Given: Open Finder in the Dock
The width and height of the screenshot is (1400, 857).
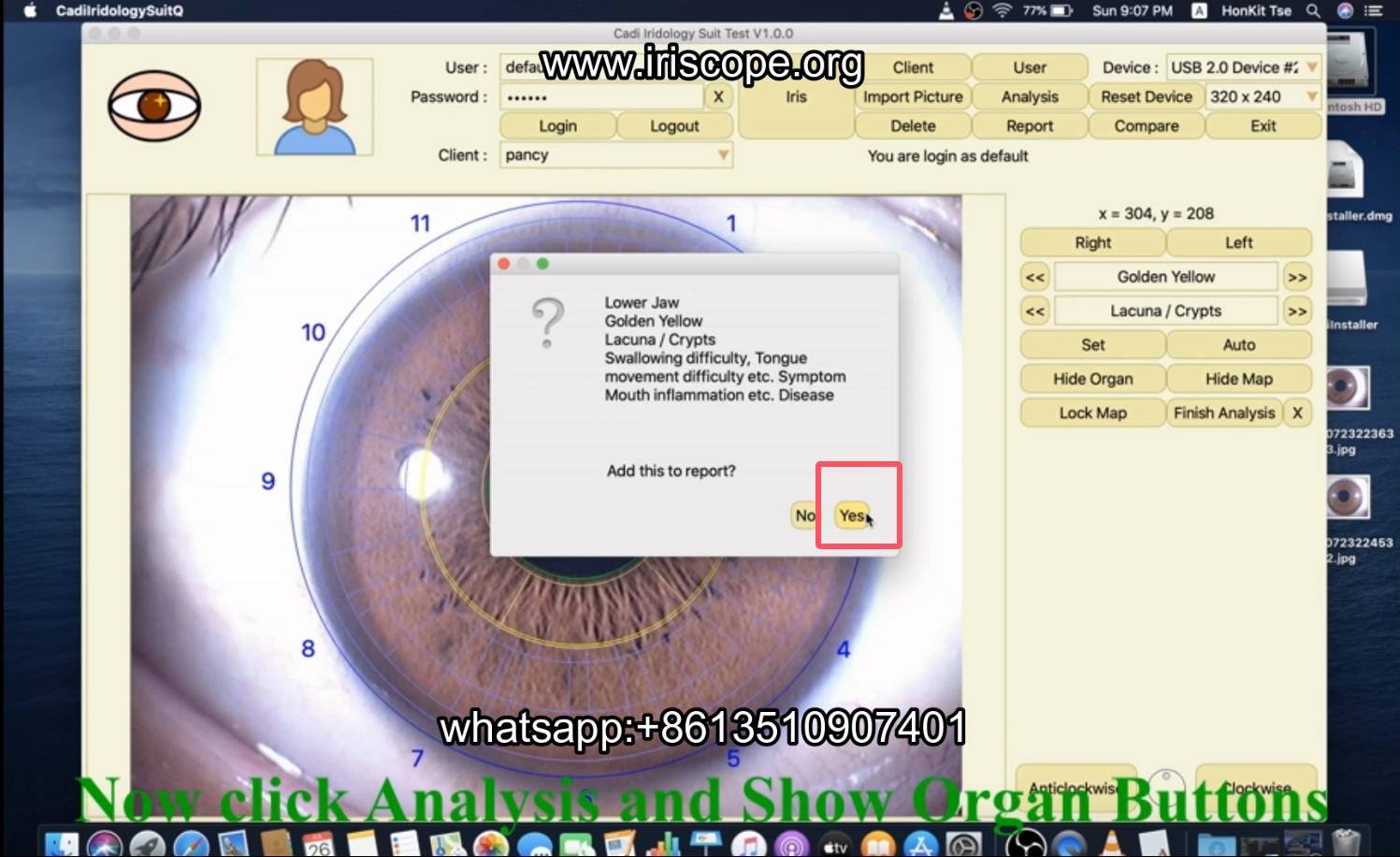Looking at the screenshot, I should pyautogui.click(x=62, y=844).
